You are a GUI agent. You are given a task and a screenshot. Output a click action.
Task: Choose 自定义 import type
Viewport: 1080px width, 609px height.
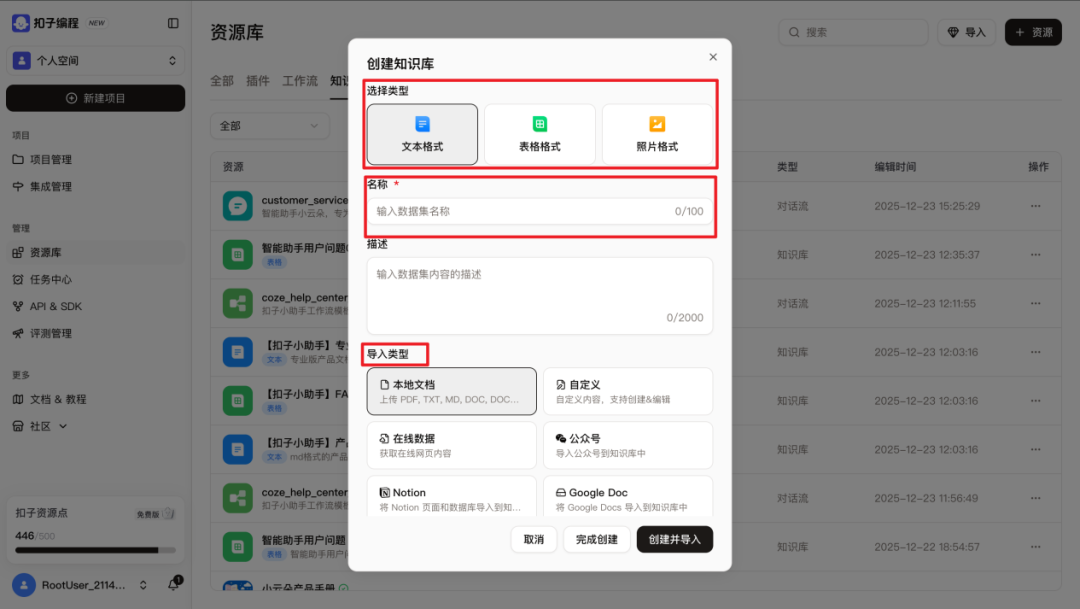coord(627,391)
